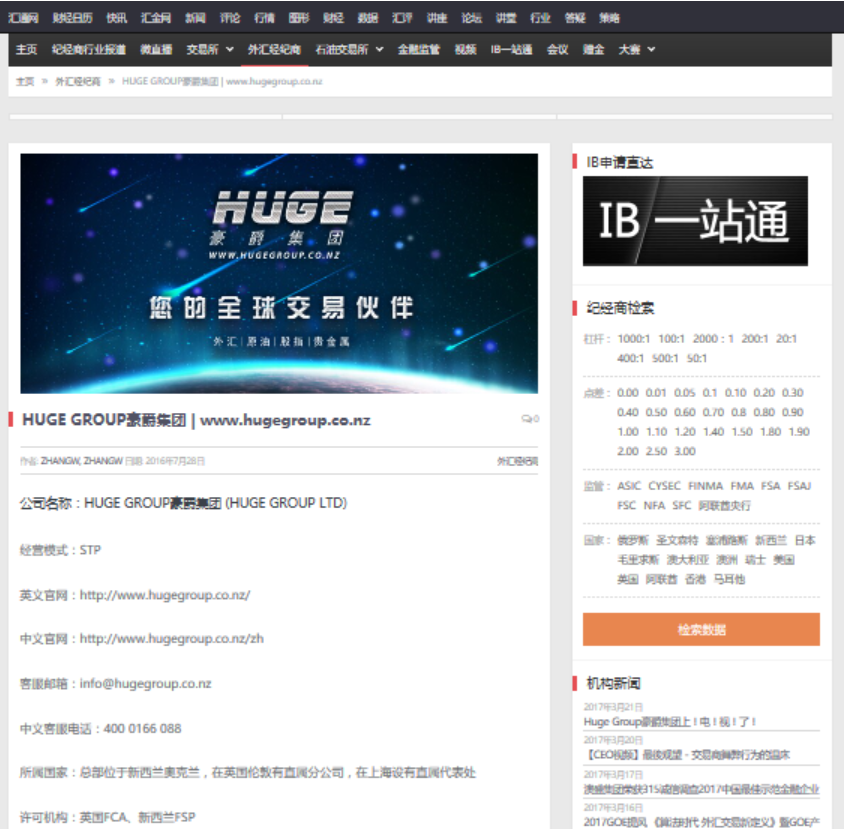Click the 外汇经纪商 category tag beside date
This screenshot has width=844, height=829.
(x=517, y=461)
